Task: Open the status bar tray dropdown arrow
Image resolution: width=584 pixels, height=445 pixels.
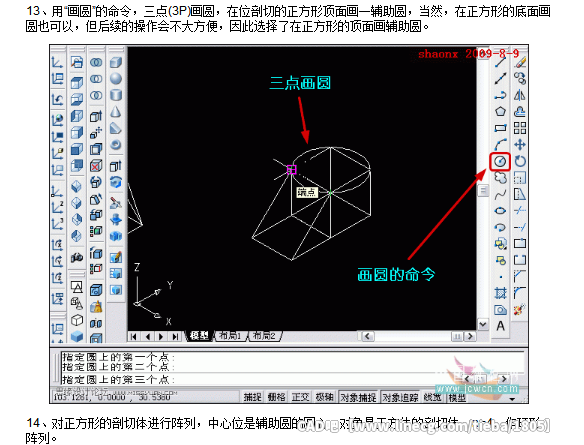Action: click(512, 399)
